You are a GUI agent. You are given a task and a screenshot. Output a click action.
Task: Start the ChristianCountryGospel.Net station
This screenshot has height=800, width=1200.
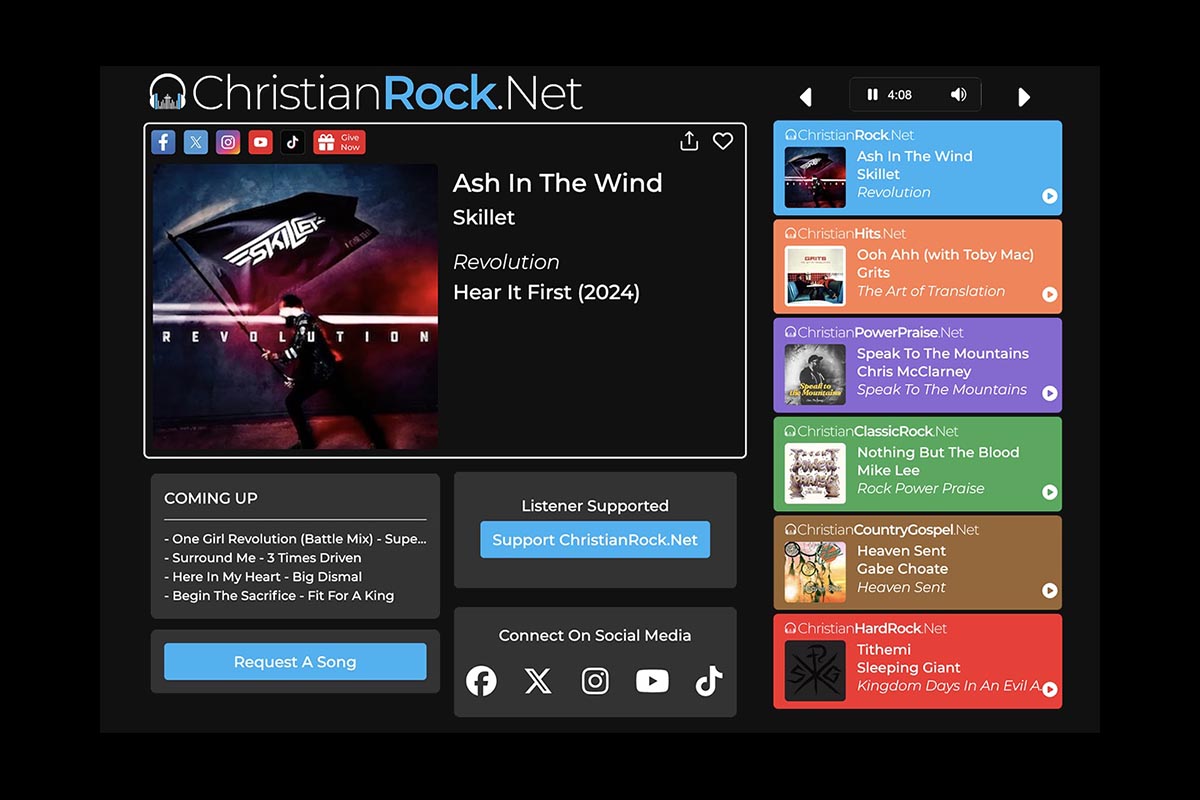[x=1049, y=590]
